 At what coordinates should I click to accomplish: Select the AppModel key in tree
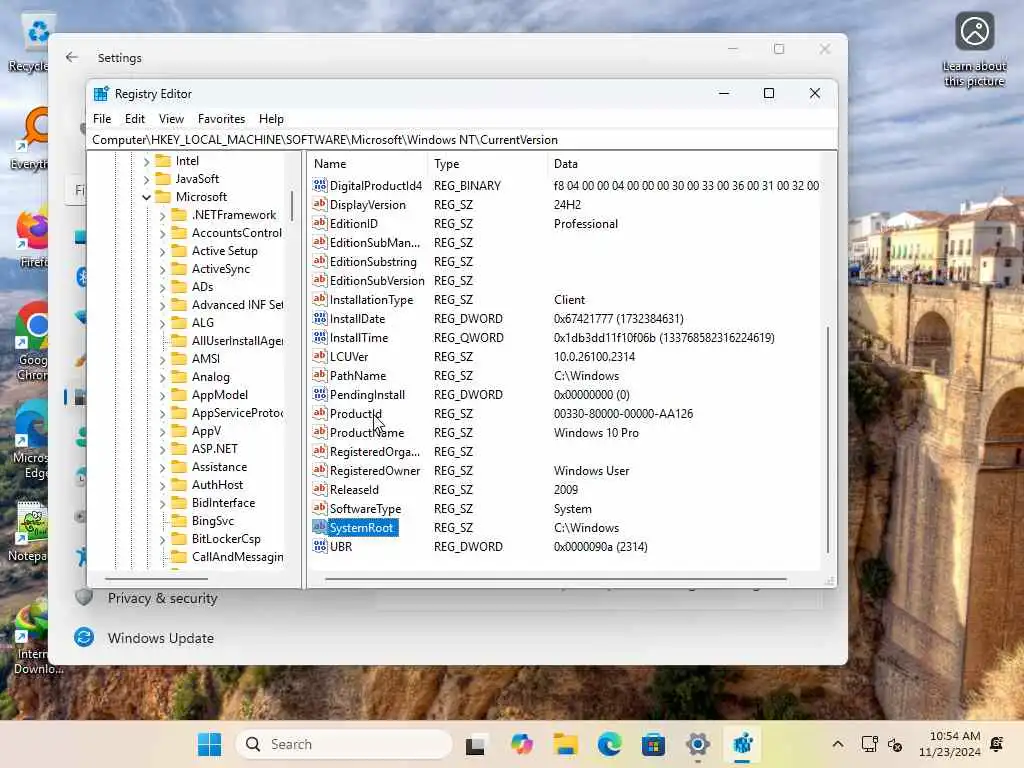click(x=219, y=395)
